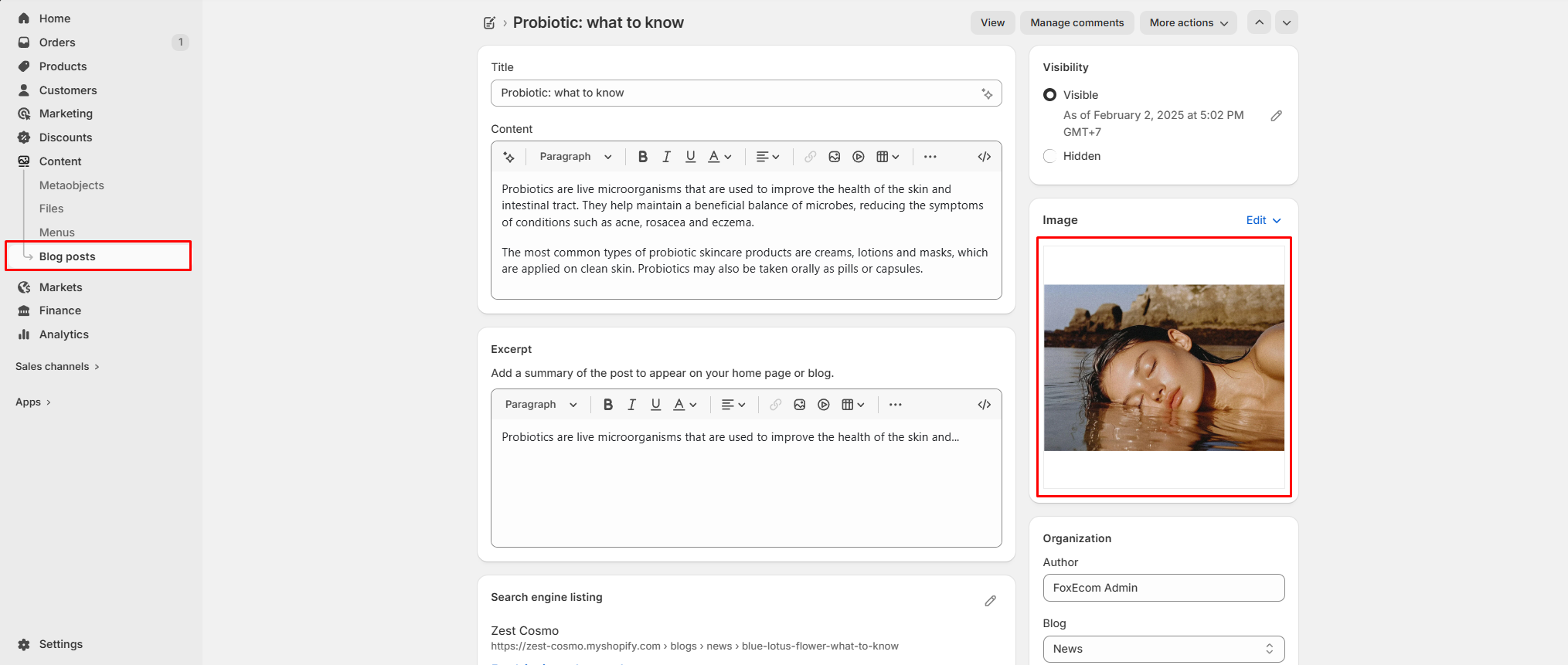Click the View button
Viewport: 1568px width, 665px height.
pos(992,22)
